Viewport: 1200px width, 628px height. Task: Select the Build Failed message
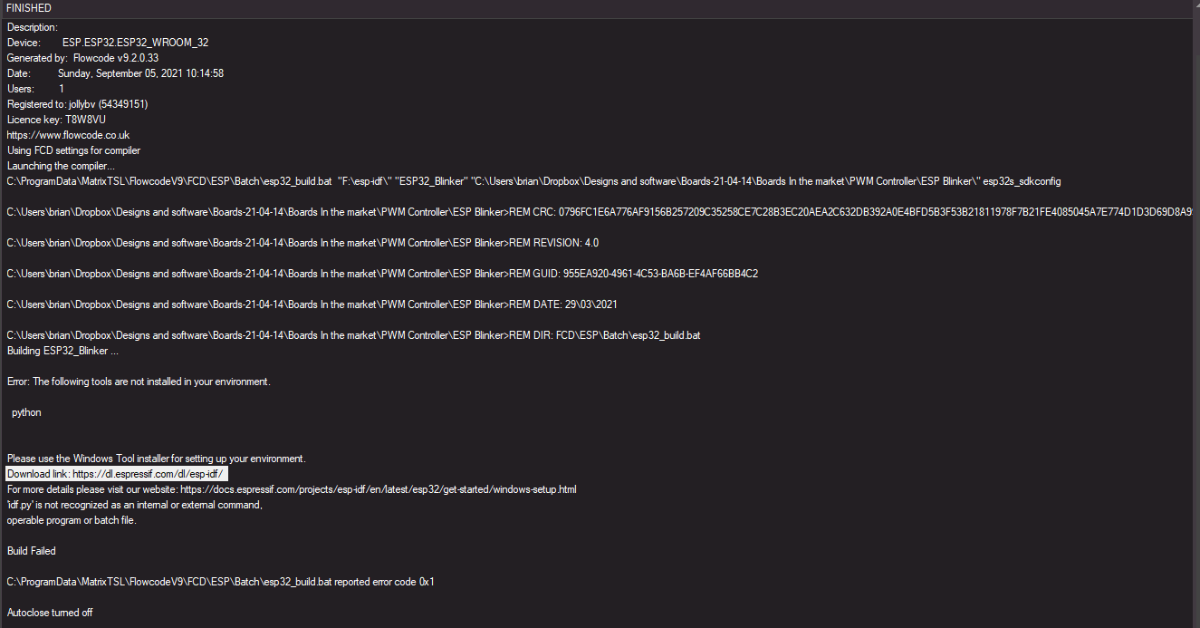(x=31, y=551)
